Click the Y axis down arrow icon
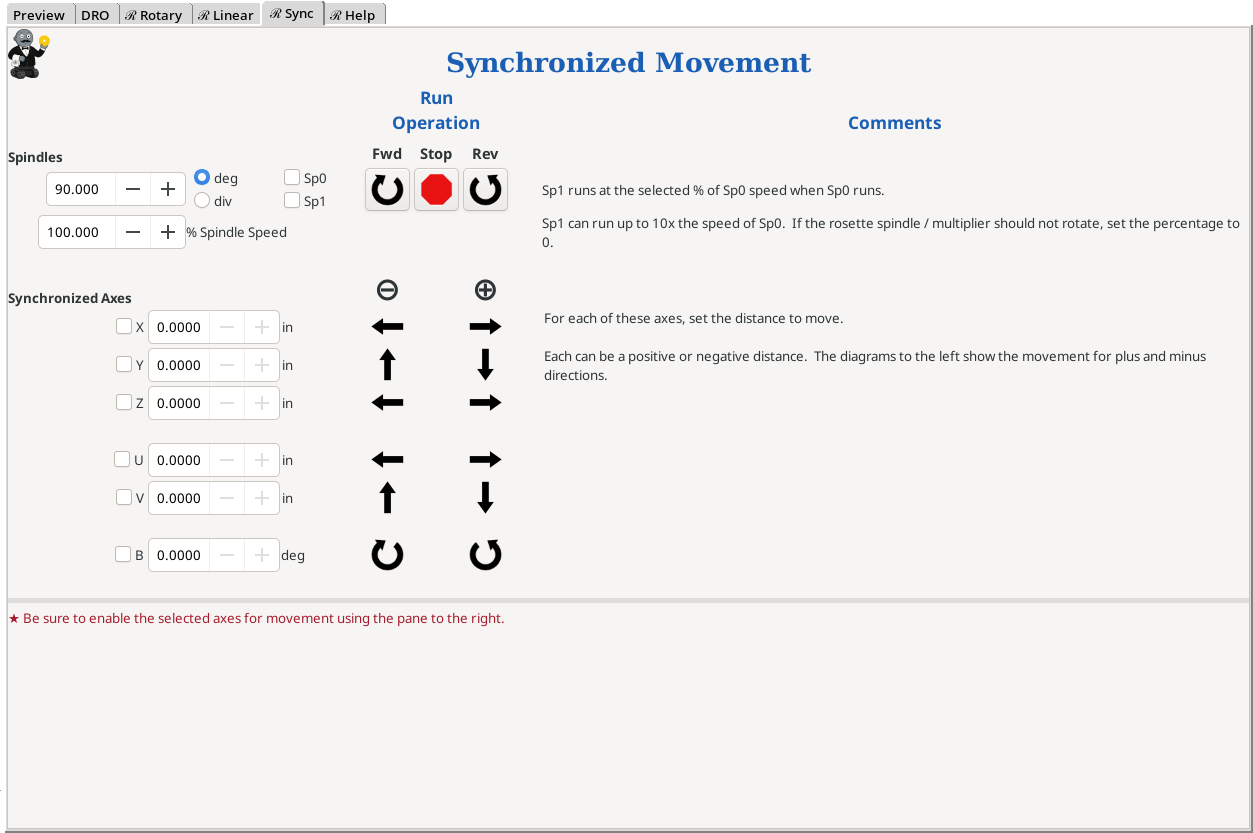Image resolution: width=1253 pixels, height=833 pixels. [485, 365]
